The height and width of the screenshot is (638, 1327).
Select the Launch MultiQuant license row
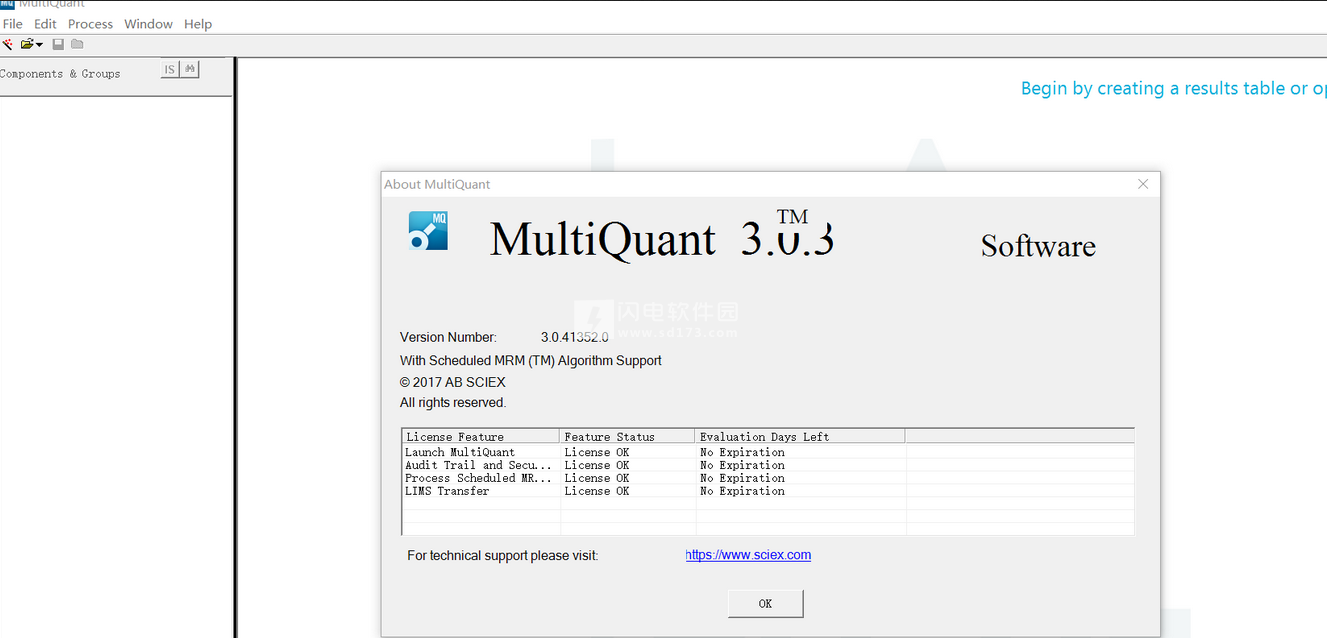coord(768,452)
